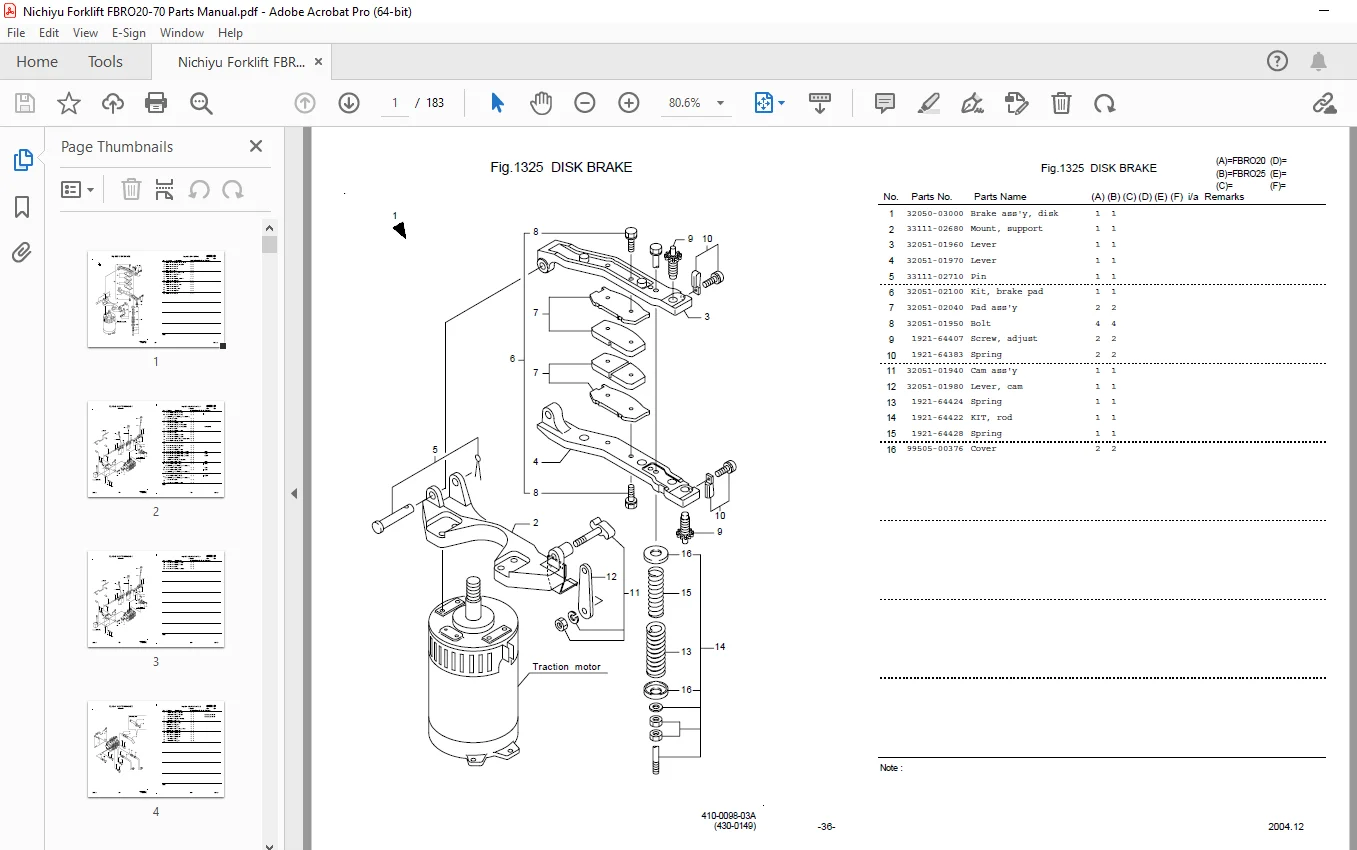
Task: Collapse the navigation pane with the arrow
Action: (295, 493)
